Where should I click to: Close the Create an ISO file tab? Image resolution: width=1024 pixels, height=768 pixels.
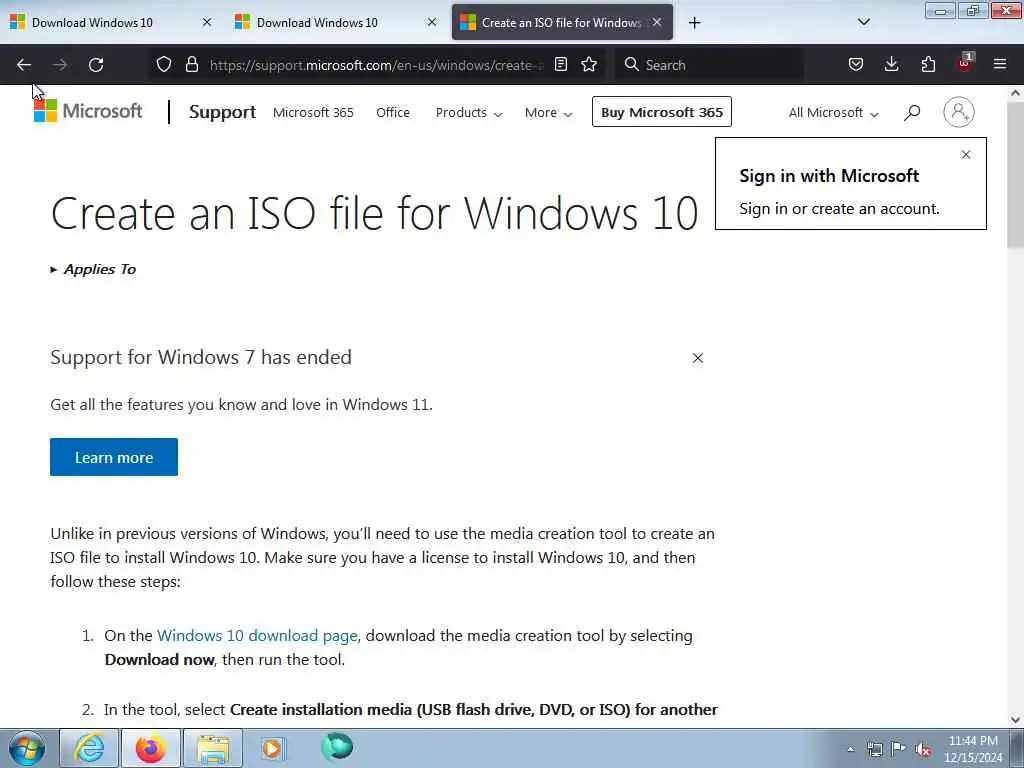coord(657,22)
